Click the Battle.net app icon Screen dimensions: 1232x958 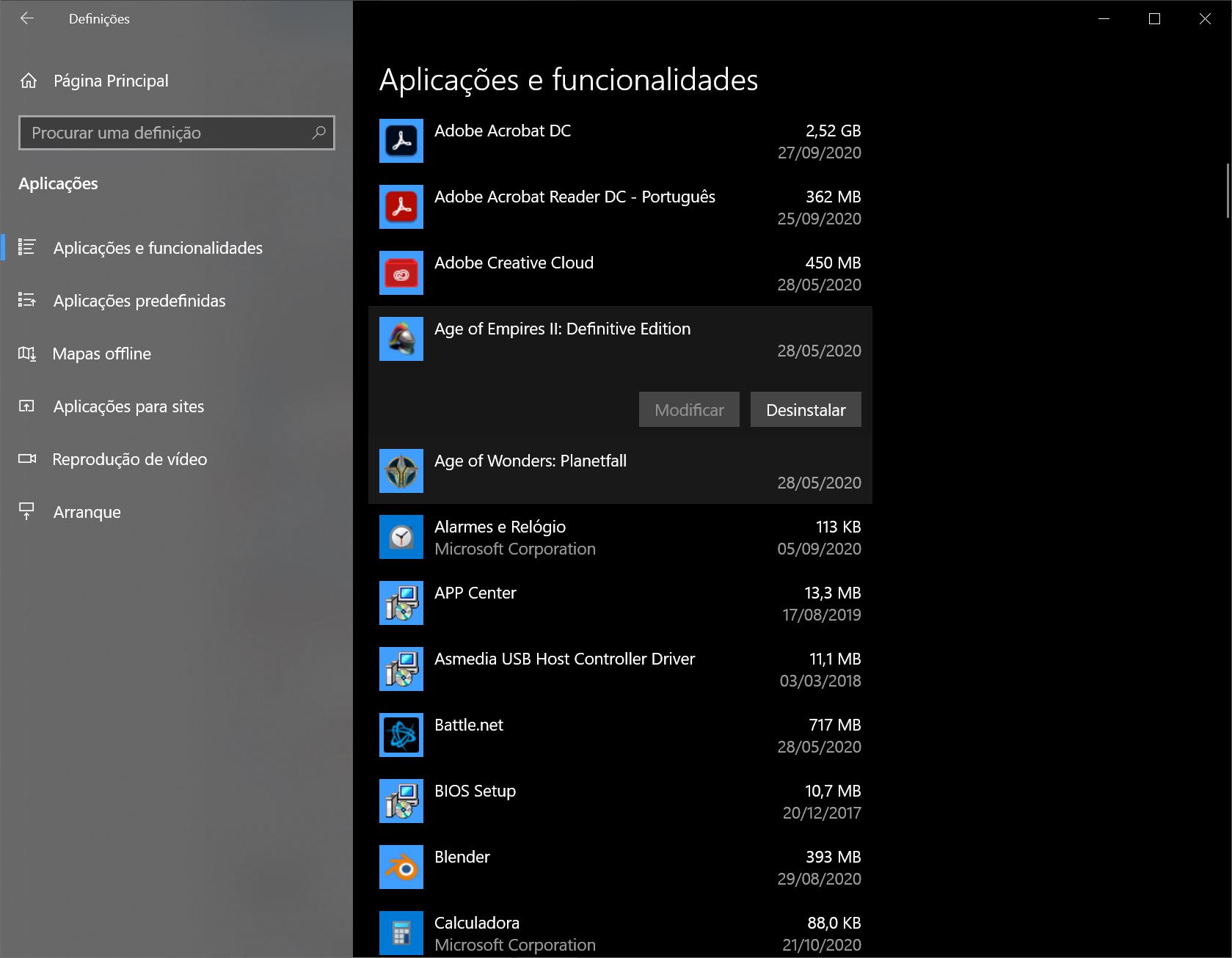[x=401, y=735]
